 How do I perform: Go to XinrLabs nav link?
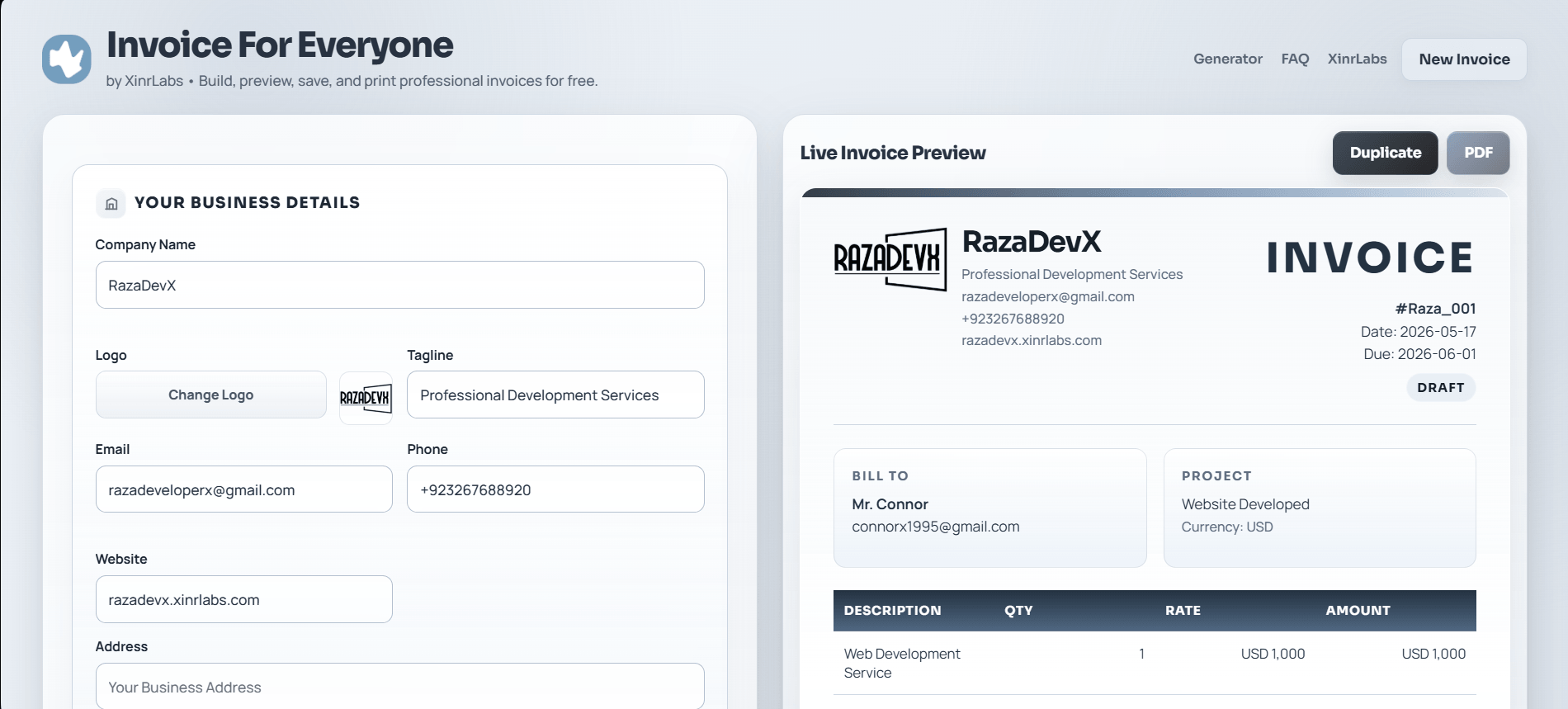coord(1357,59)
